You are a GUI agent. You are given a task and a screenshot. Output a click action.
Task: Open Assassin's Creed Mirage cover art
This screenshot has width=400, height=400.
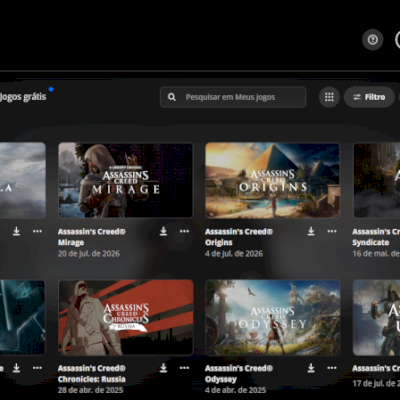126,180
